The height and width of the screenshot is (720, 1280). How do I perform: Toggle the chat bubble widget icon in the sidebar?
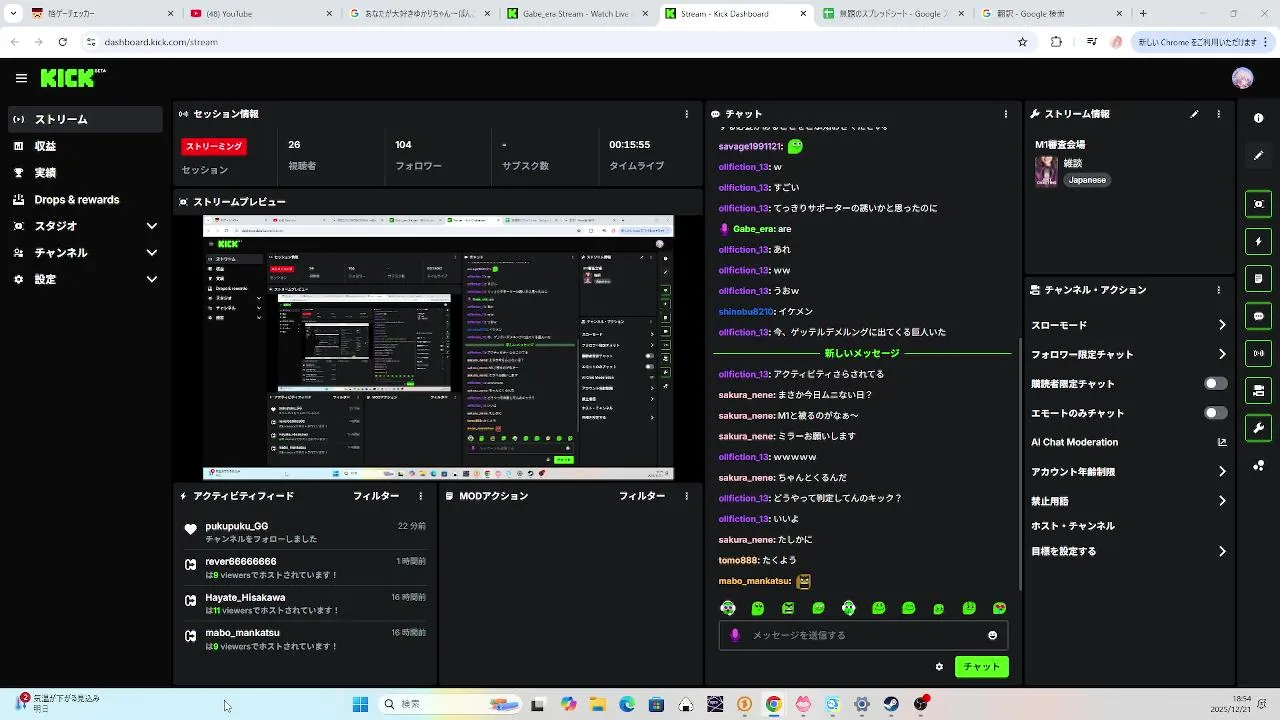click(1258, 316)
